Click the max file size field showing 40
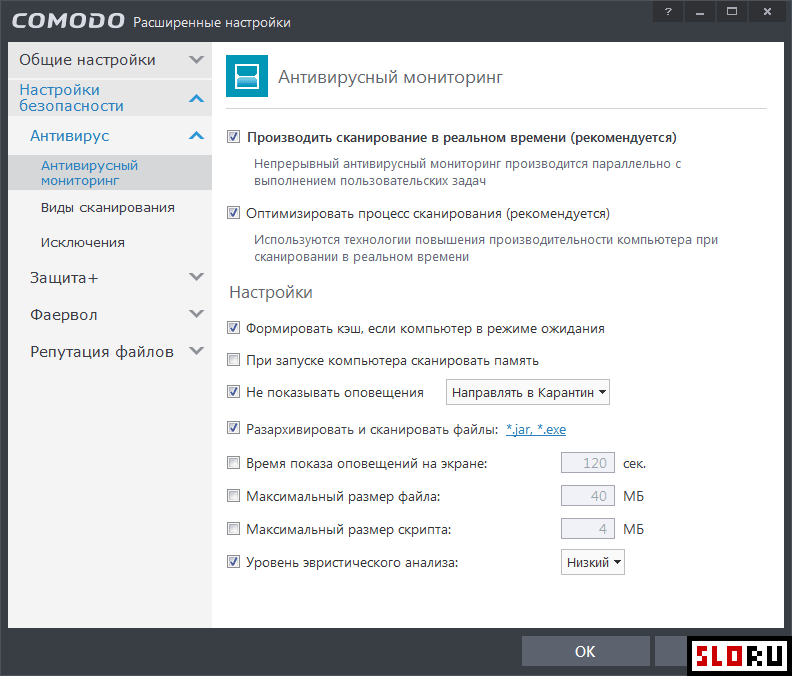Viewport: 792px width, 676px height. tap(588, 496)
